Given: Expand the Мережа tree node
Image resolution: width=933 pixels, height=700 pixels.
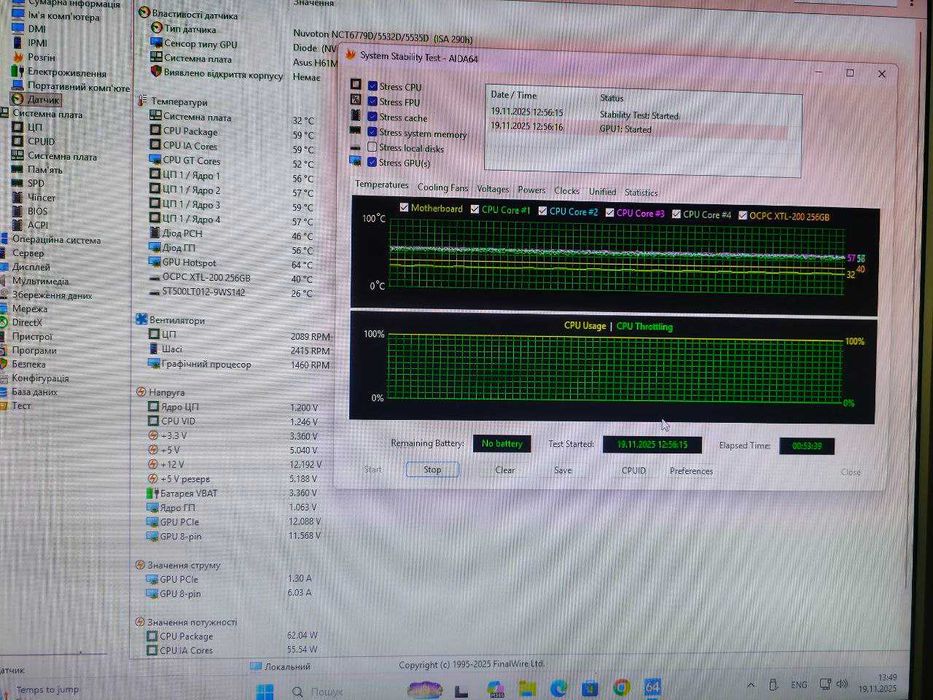Looking at the screenshot, I should (4, 308).
